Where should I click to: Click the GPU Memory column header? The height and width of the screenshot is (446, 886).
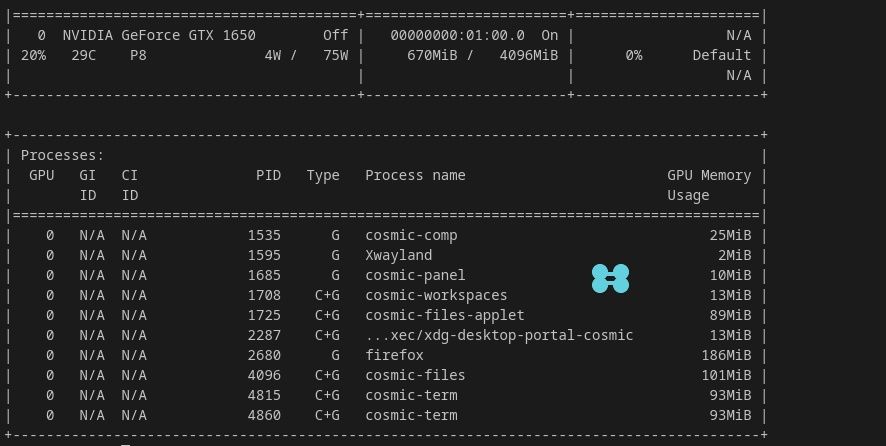(709, 175)
